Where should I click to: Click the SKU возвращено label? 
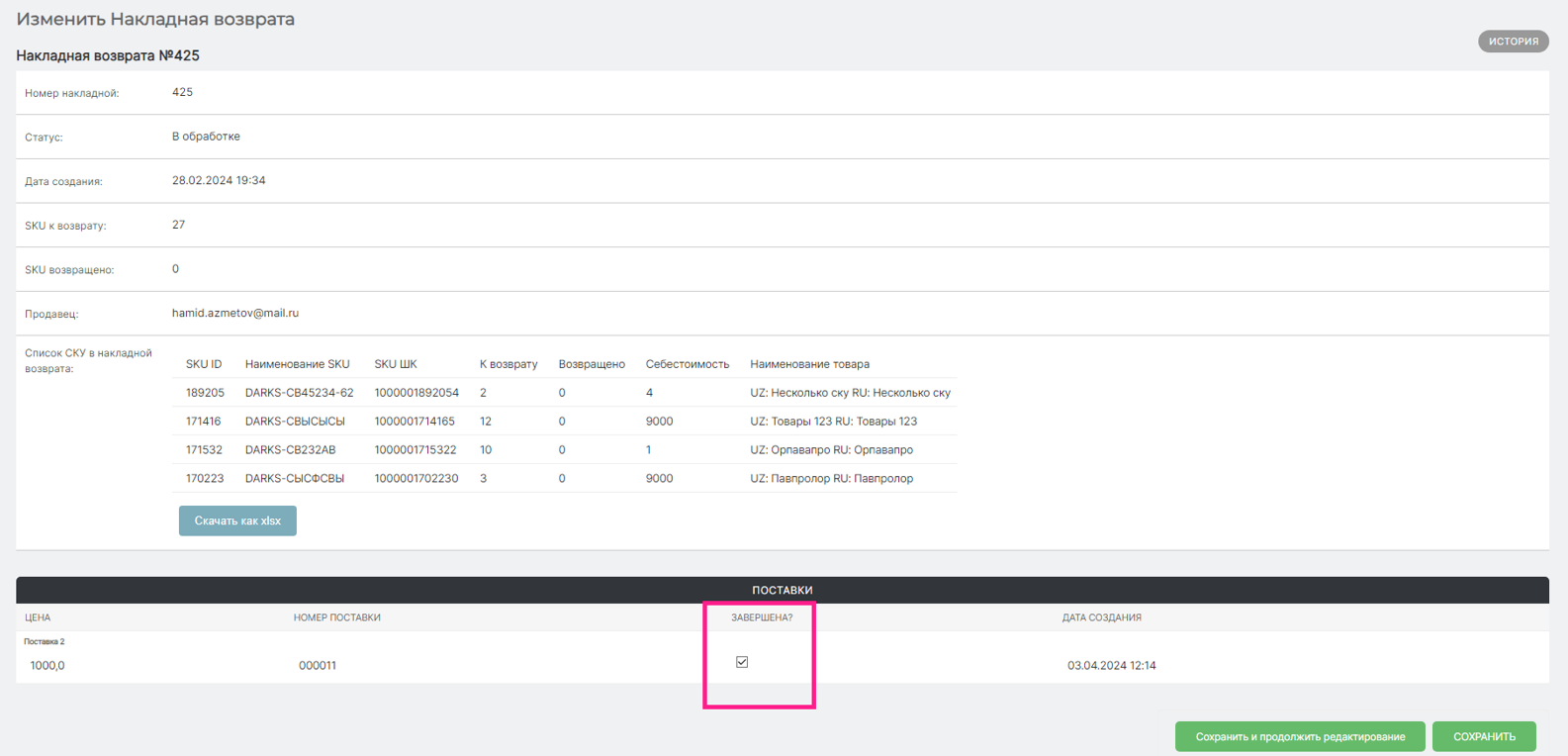point(69,270)
